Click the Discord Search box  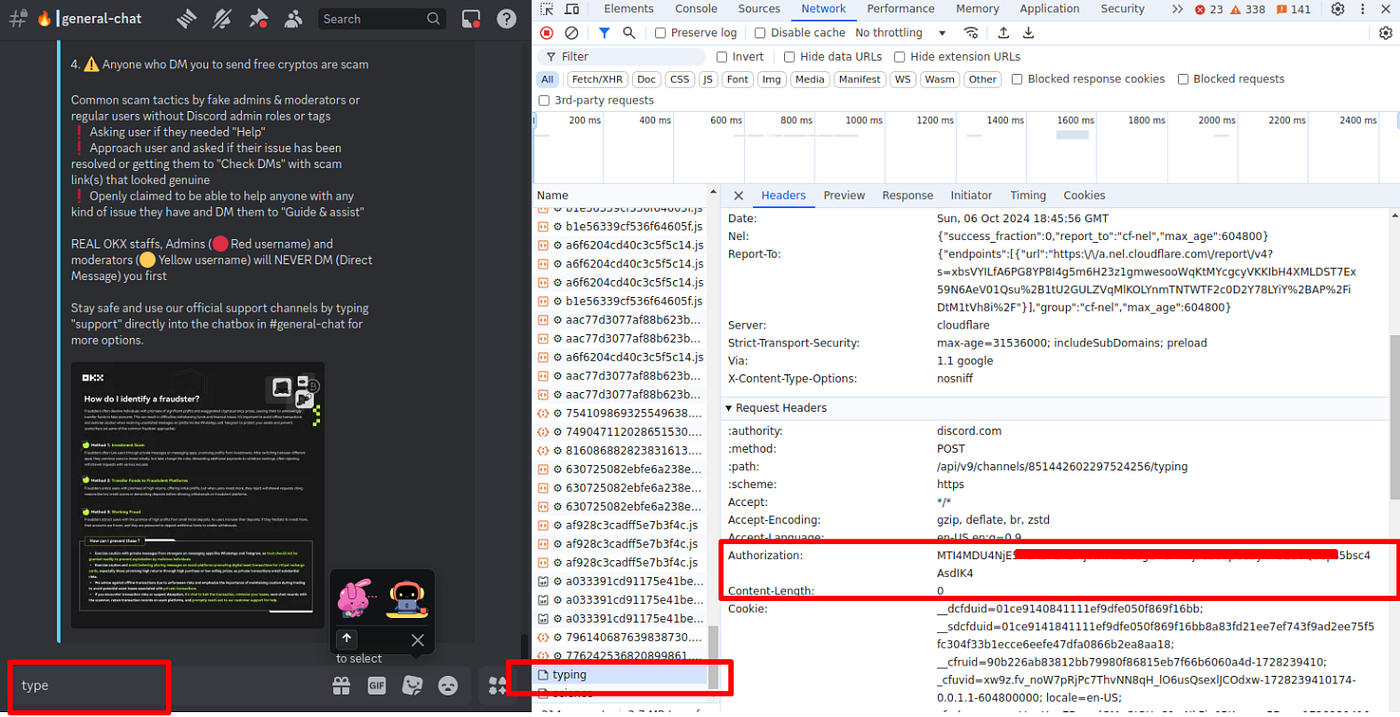point(382,19)
